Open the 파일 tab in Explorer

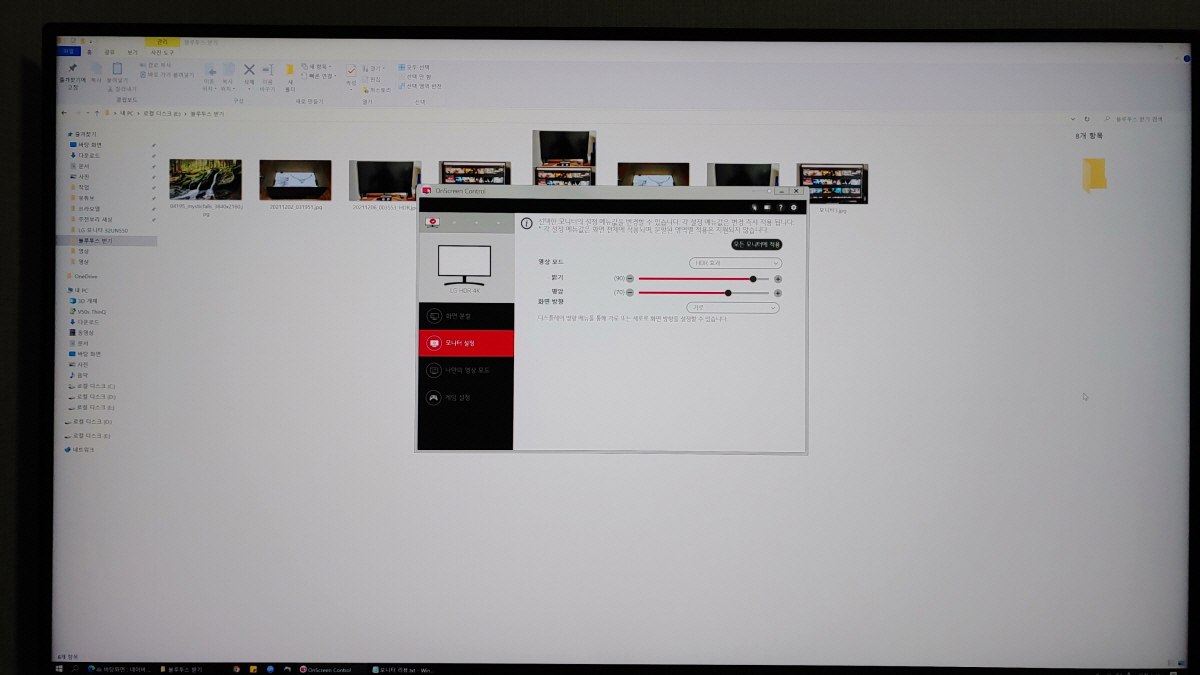[x=68, y=51]
